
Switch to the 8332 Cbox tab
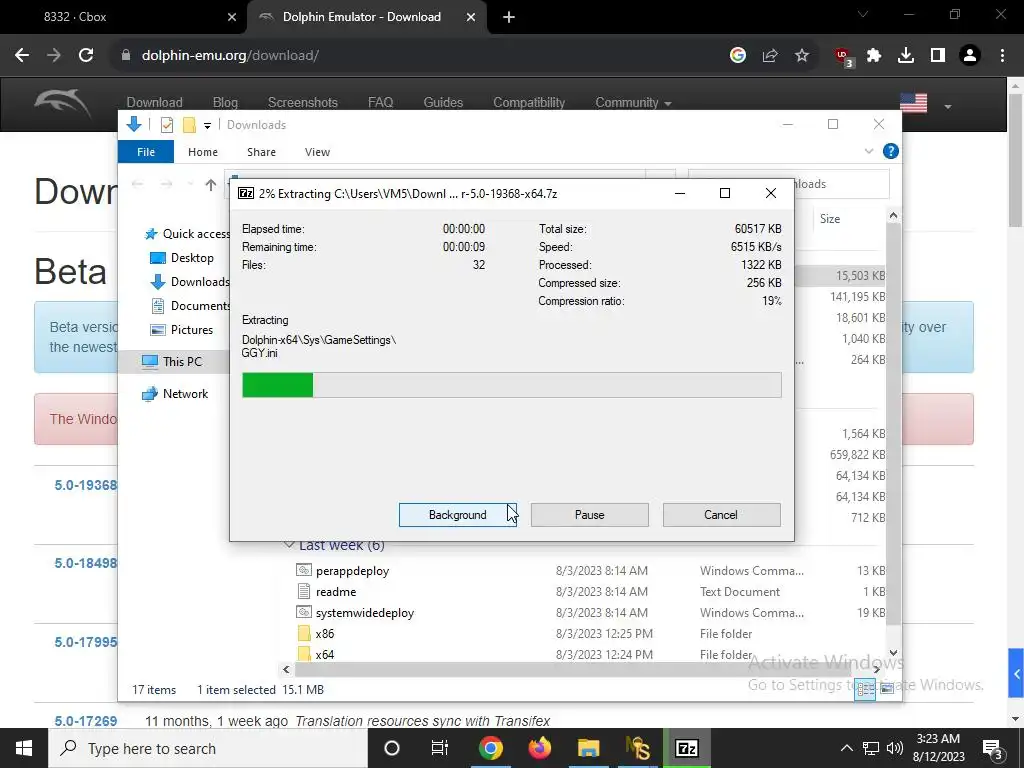click(x=75, y=17)
